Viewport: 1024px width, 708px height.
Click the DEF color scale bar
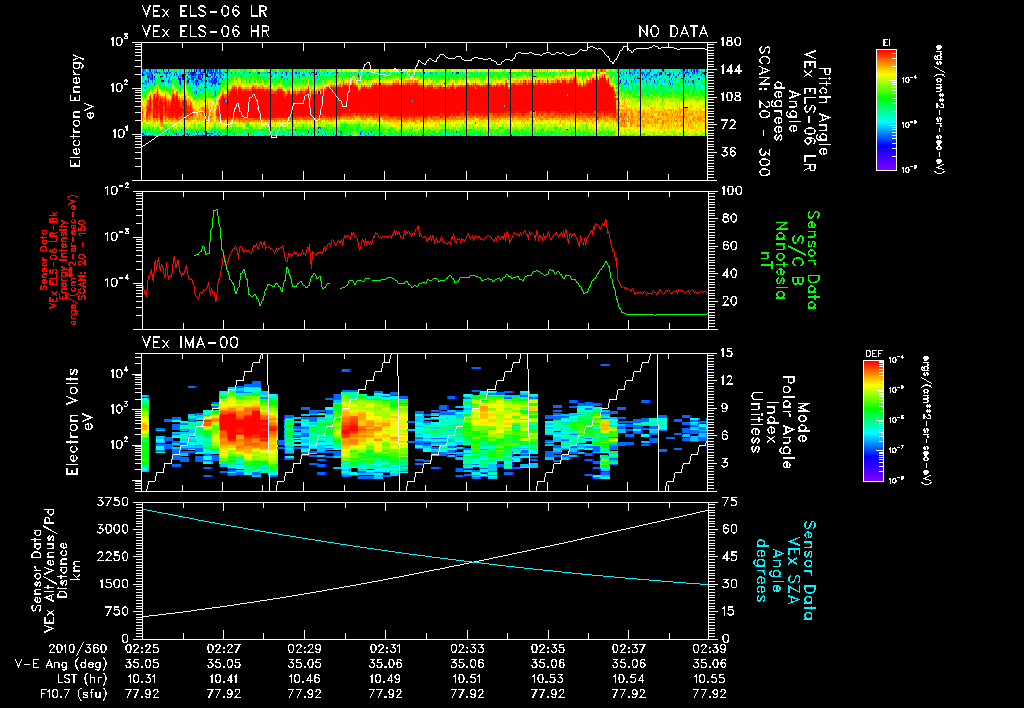pyautogui.click(x=874, y=420)
